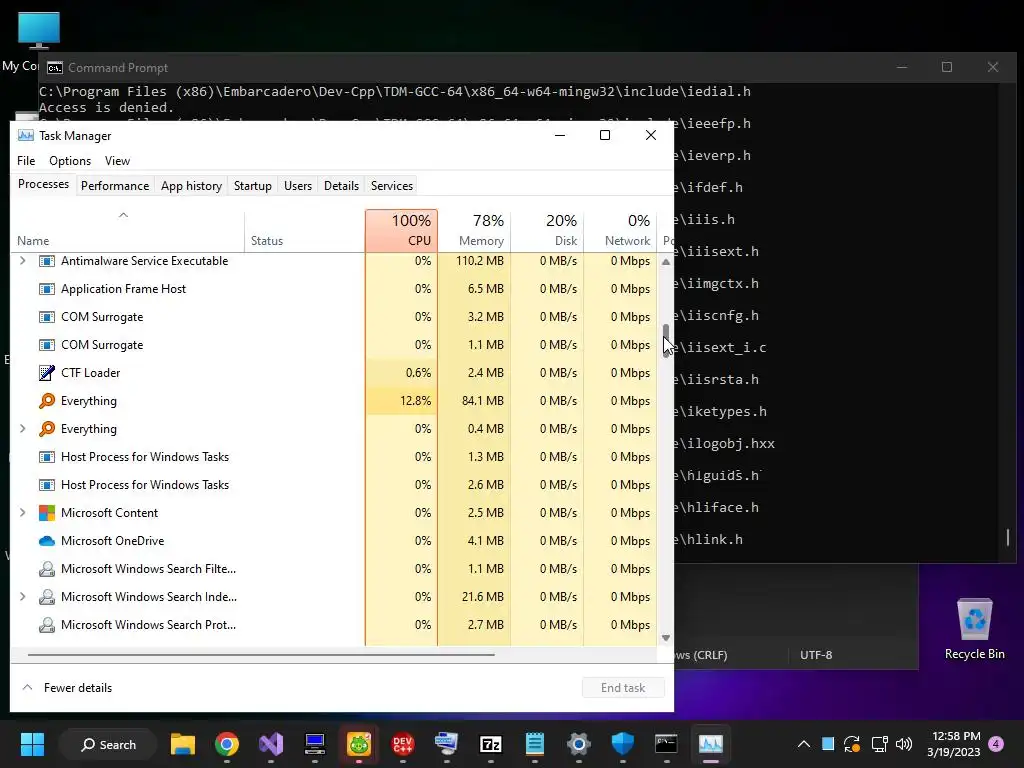Image resolution: width=1024 pixels, height=768 pixels.
Task: Sort by the 20% Disk column header
Action: pyautogui.click(x=547, y=230)
